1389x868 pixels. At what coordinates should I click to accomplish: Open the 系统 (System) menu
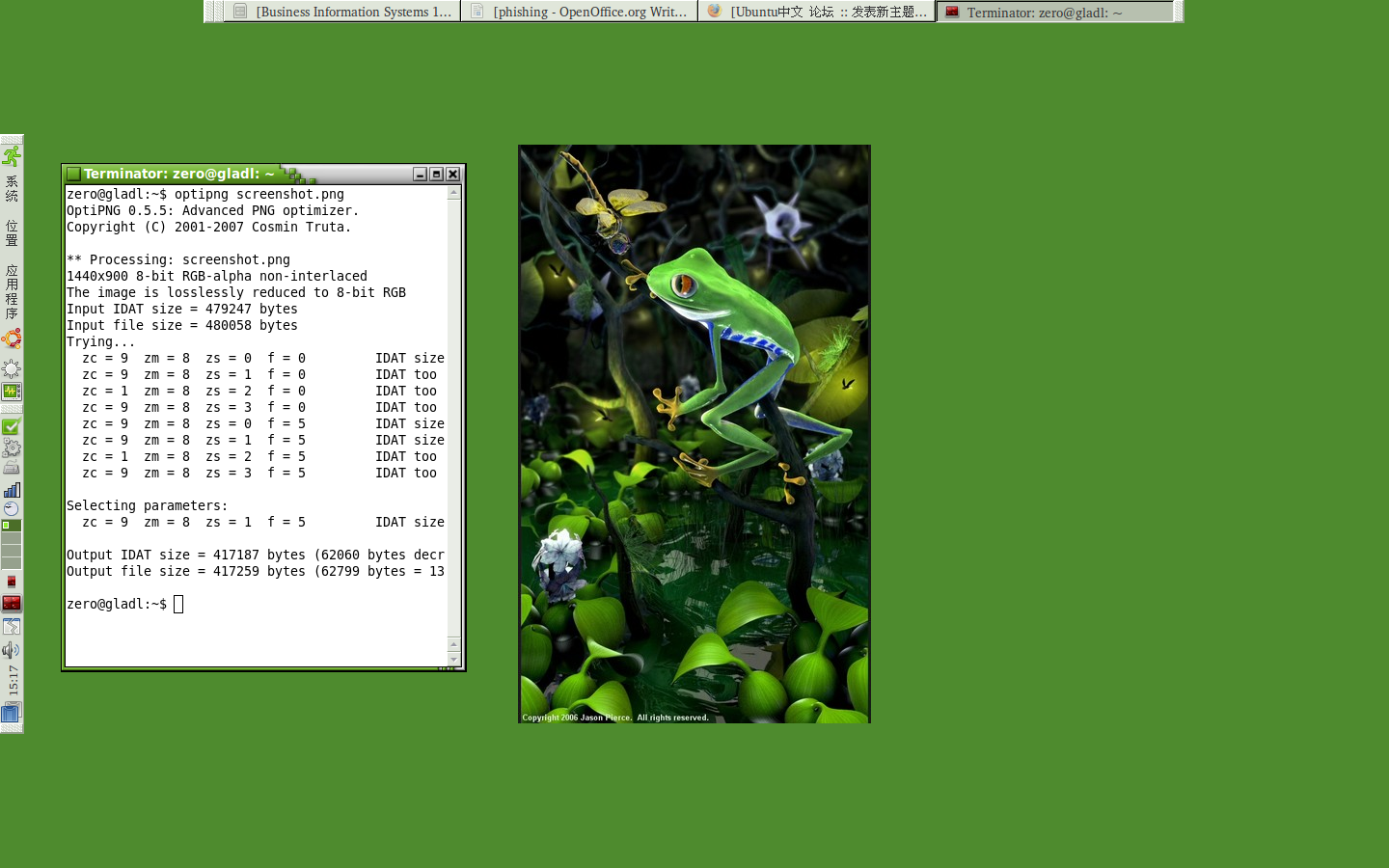tap(12, 188)
